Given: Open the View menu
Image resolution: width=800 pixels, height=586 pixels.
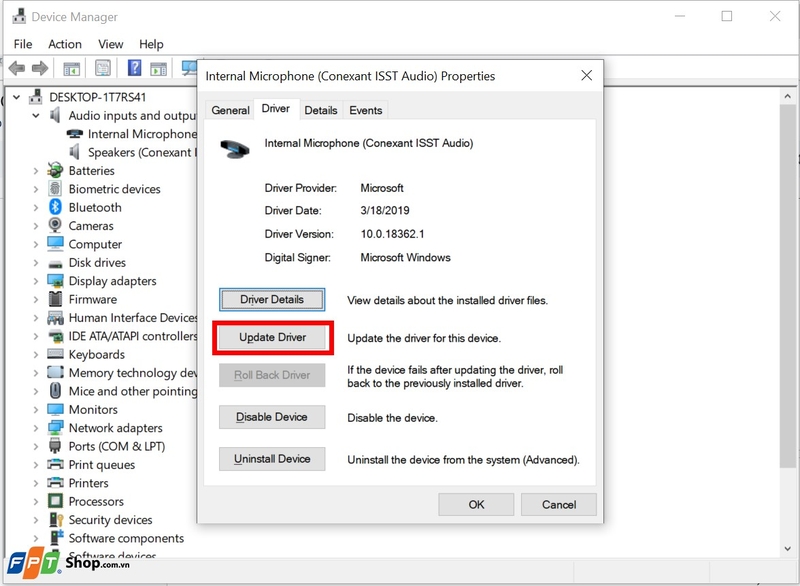Looking at the screenshot, I should [x=110, y=44].
